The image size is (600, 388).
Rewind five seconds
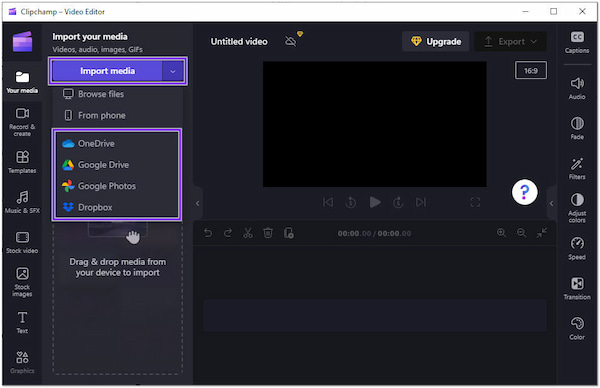tap(351, 202)
